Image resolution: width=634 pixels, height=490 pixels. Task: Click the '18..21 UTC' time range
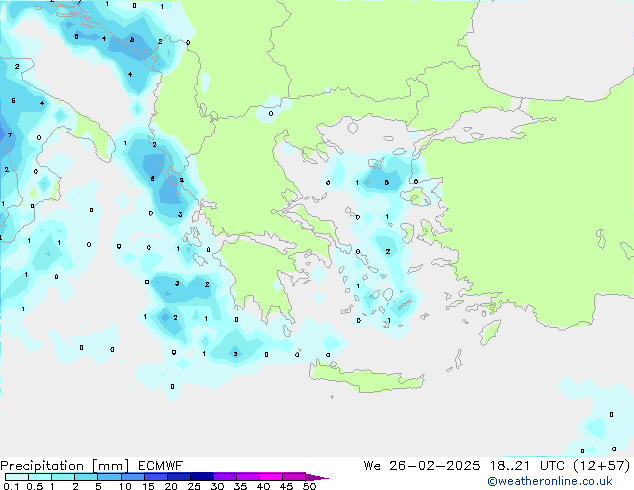pos(527,466)
